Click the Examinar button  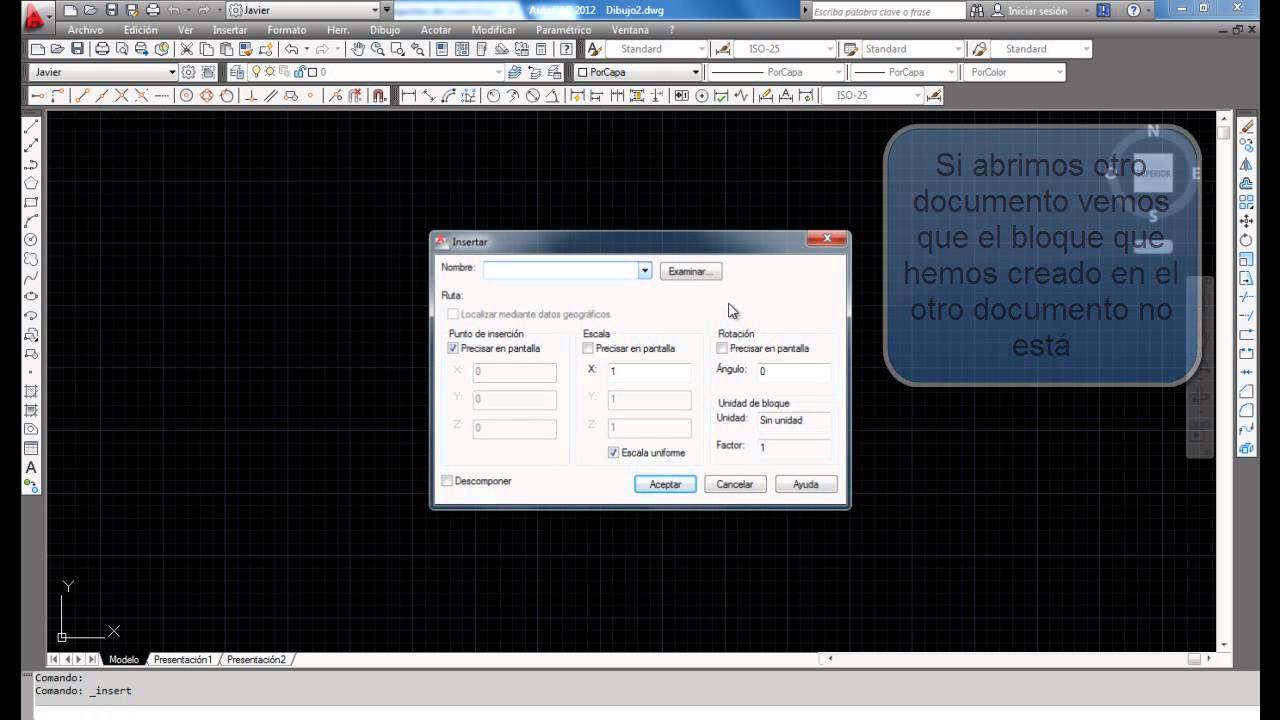pos(690,271)
